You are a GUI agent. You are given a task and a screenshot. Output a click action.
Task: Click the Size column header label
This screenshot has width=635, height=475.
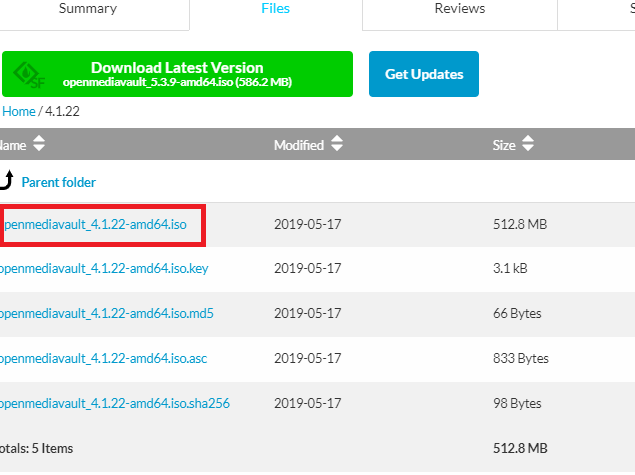(504, 145)
